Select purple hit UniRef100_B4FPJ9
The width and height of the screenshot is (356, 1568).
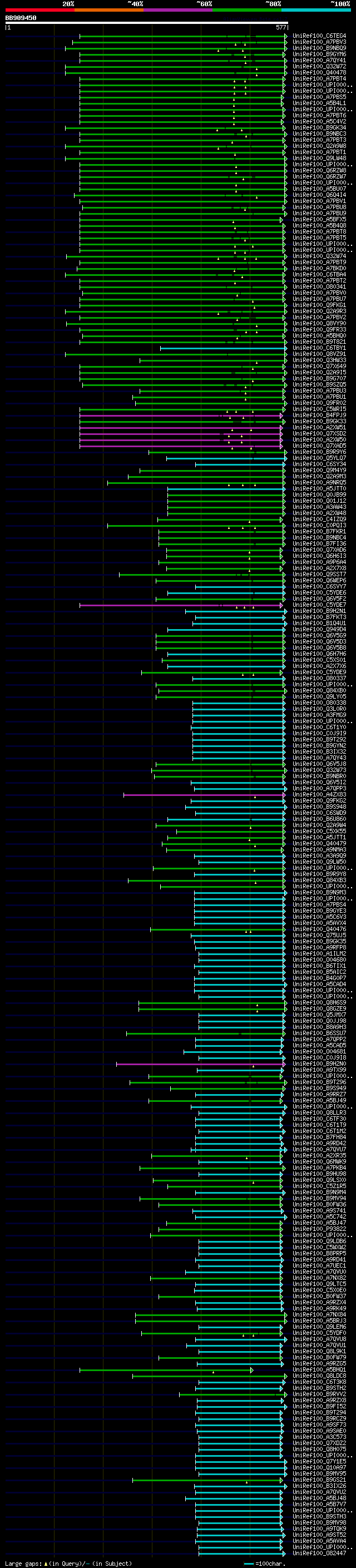[x=319, y=415]
